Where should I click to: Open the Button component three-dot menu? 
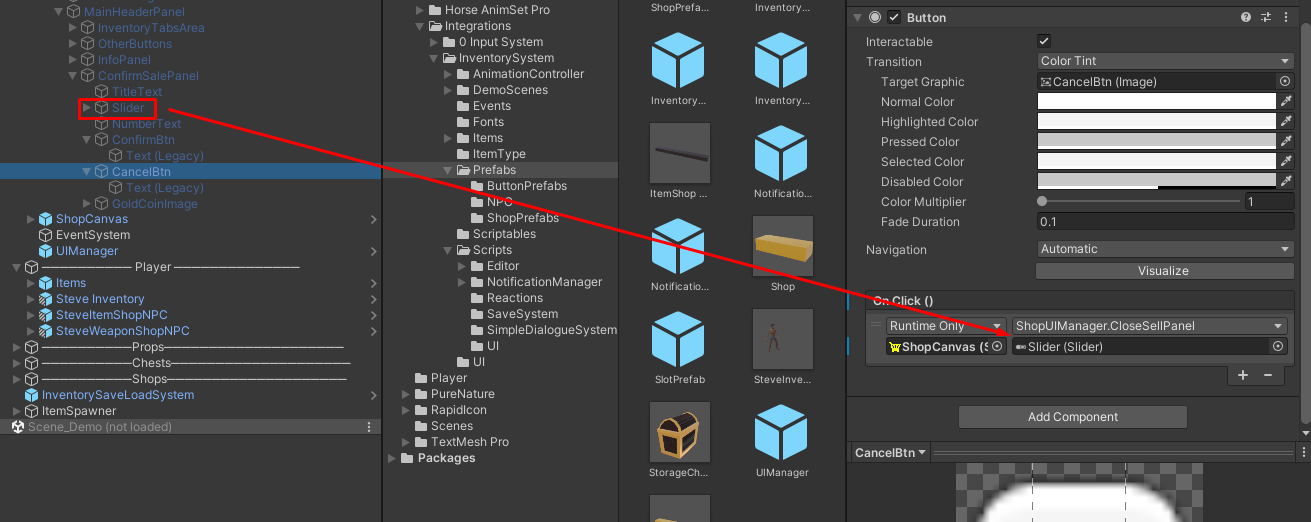coord(1287,17)
